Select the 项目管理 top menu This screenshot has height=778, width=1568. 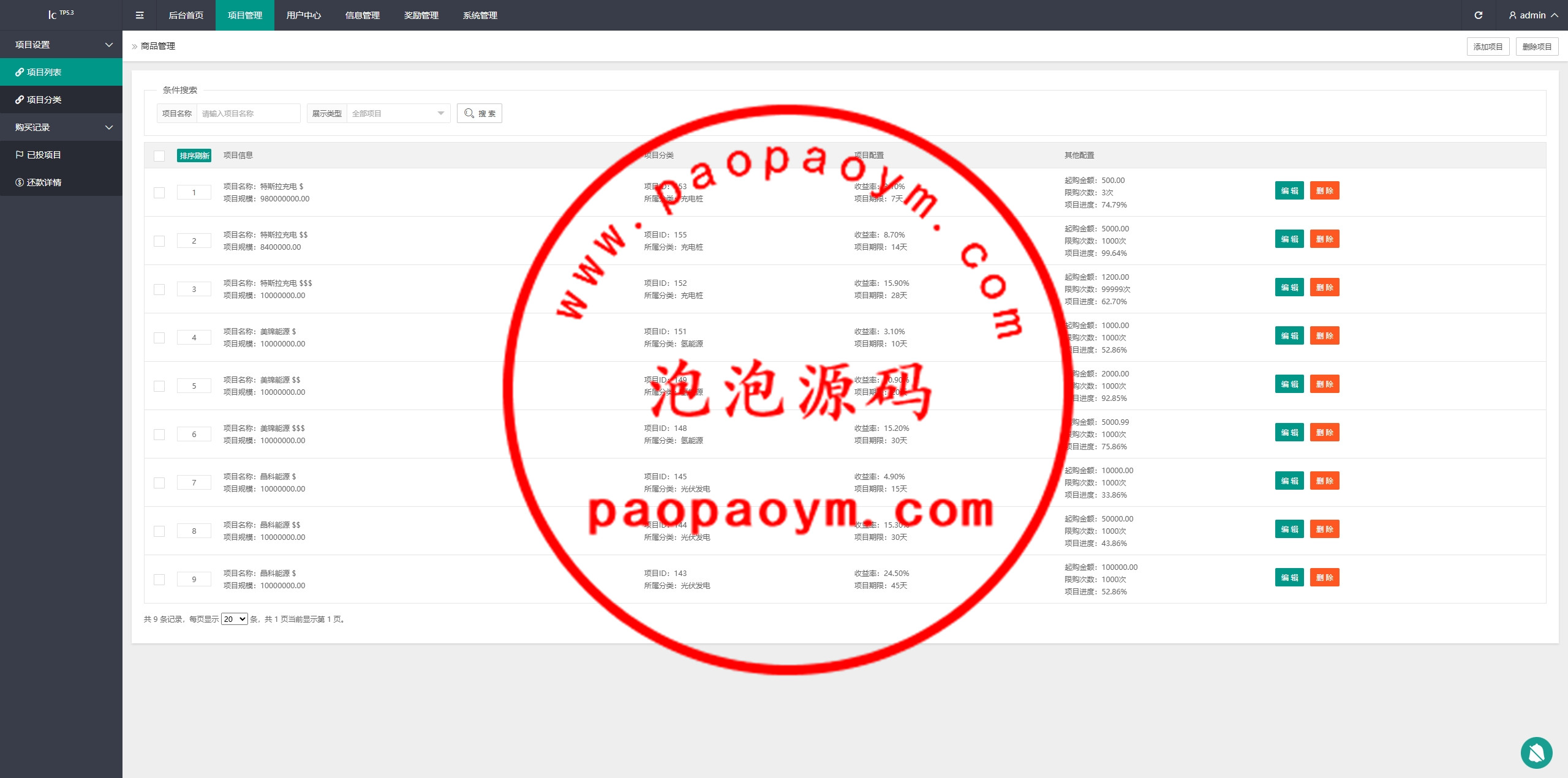[x=244, y=15]
